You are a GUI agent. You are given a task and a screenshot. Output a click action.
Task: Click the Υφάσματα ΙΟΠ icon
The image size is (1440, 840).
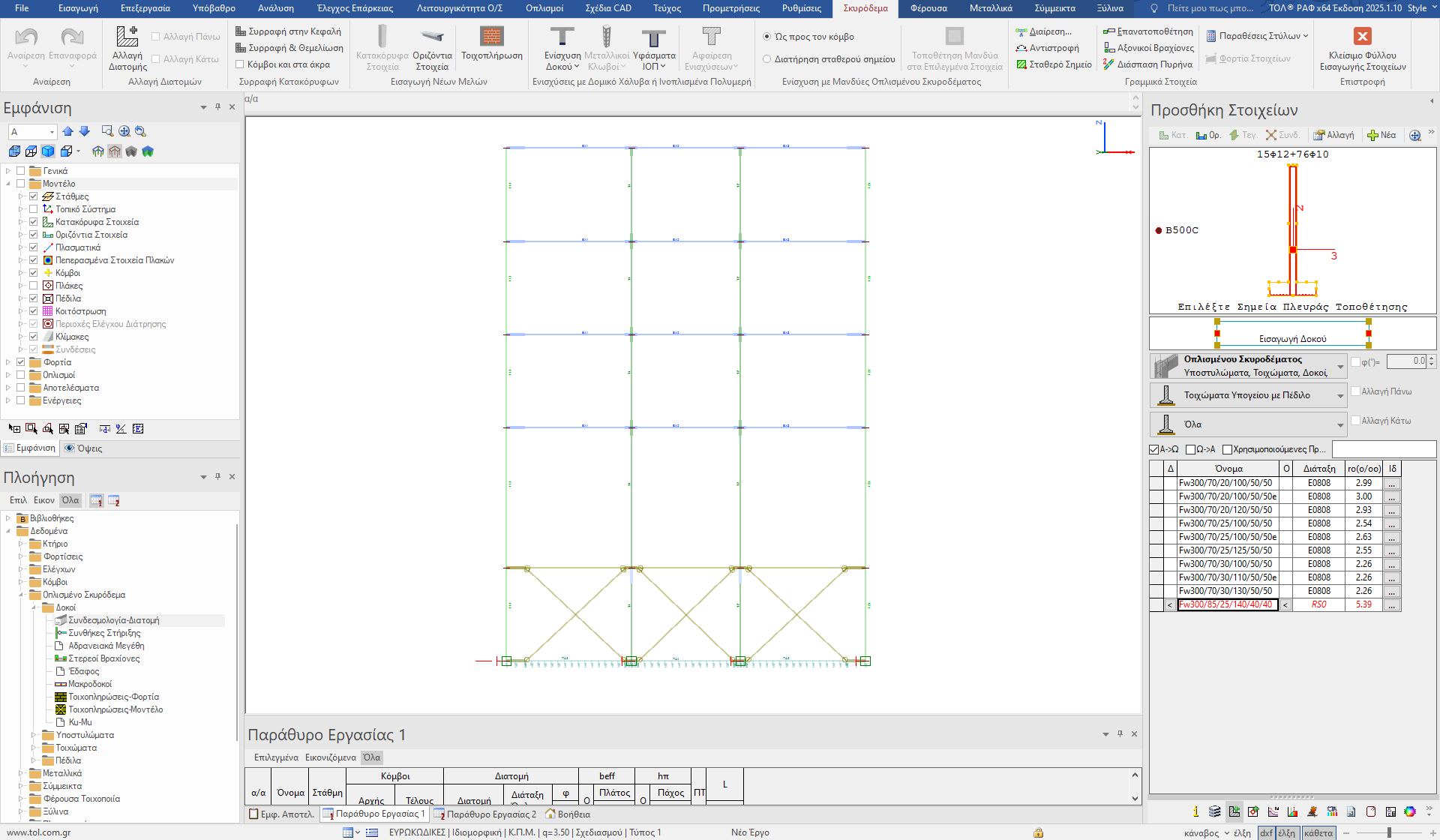click(x=653, y=37)
